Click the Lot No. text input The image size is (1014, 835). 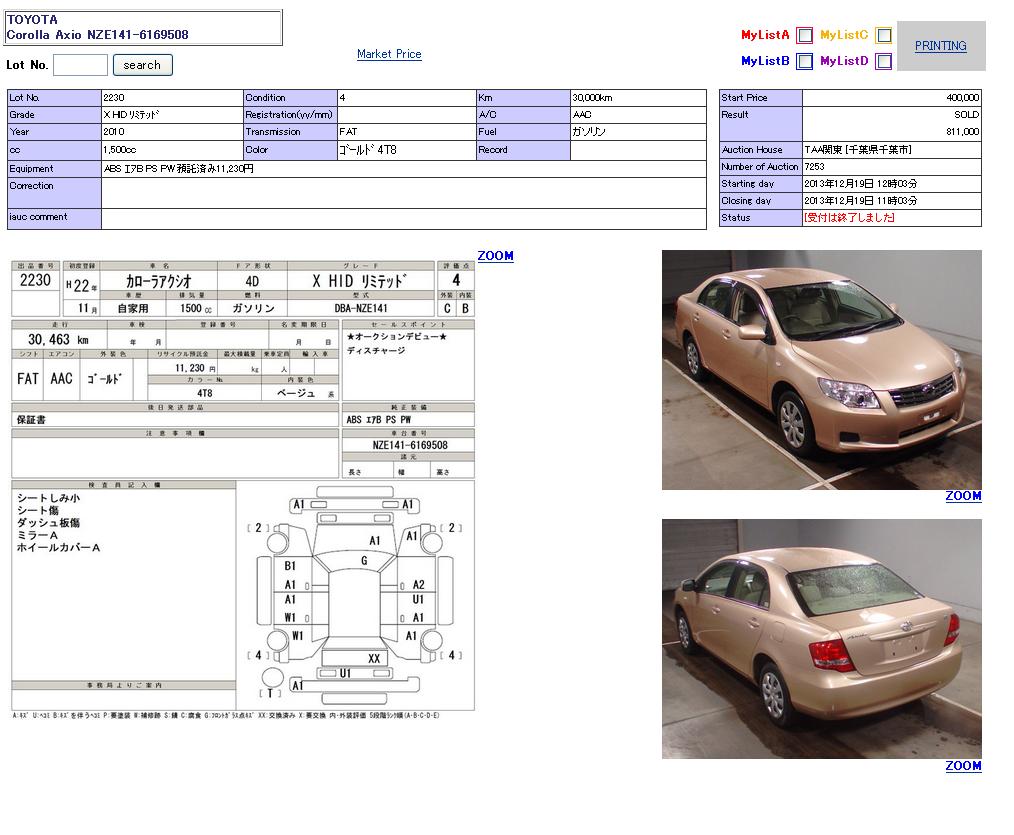pos(80,65)
